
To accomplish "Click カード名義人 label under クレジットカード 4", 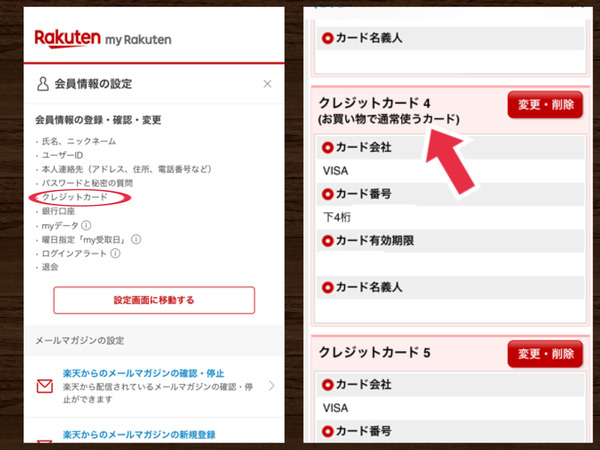I will pos(369,287).
